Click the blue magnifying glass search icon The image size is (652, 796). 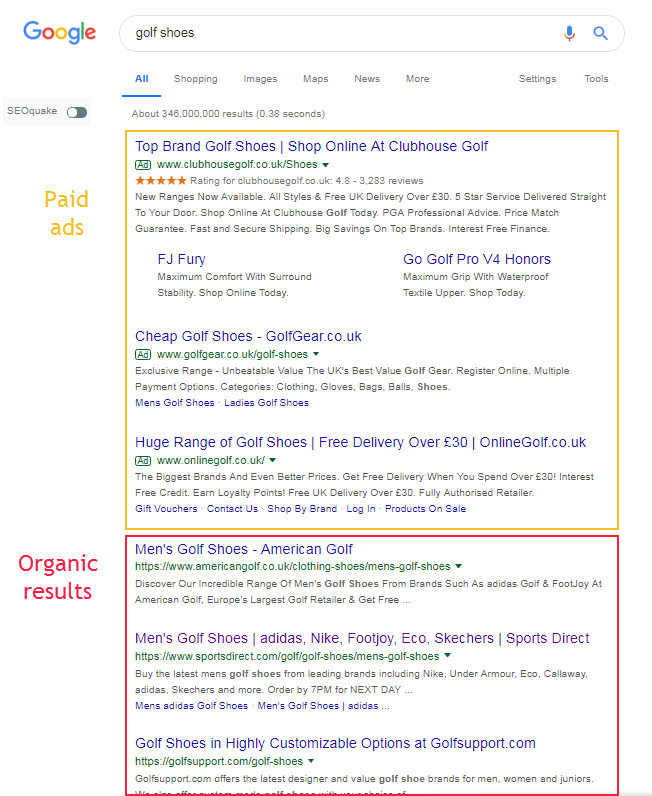[x=600, y=33]
